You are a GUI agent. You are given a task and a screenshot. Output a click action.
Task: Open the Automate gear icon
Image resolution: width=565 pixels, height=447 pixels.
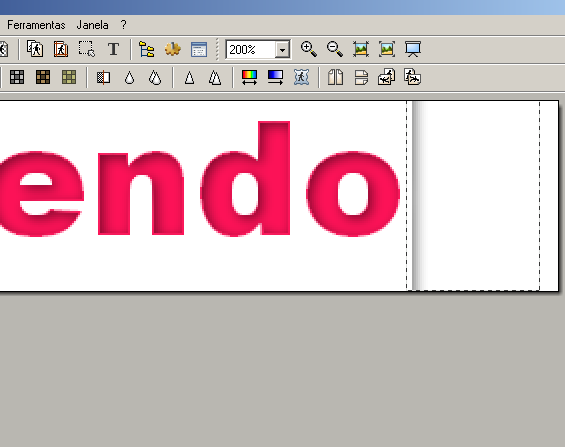[x=173, y=49]
